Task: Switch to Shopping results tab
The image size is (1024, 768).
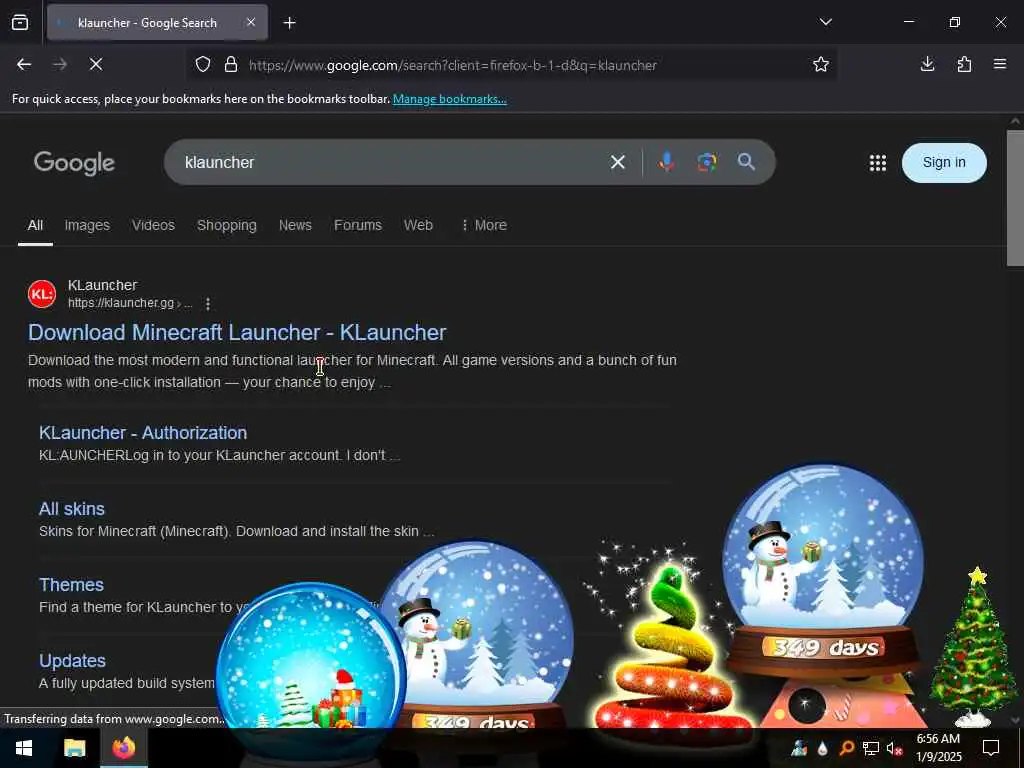Action: pos(227,225)
